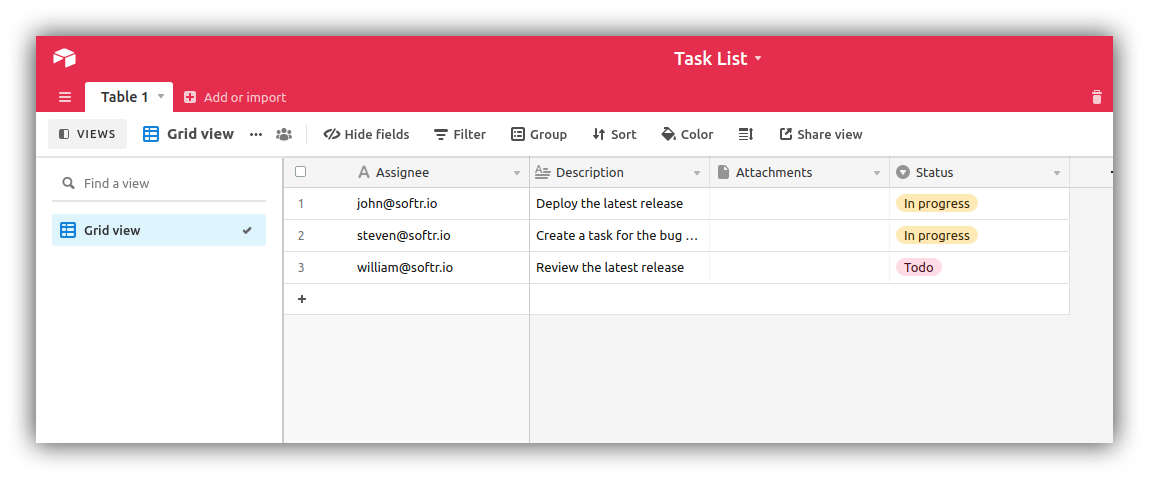The image size is (1149, 479).
Task: Click the Description column header label
Action: 590,173
